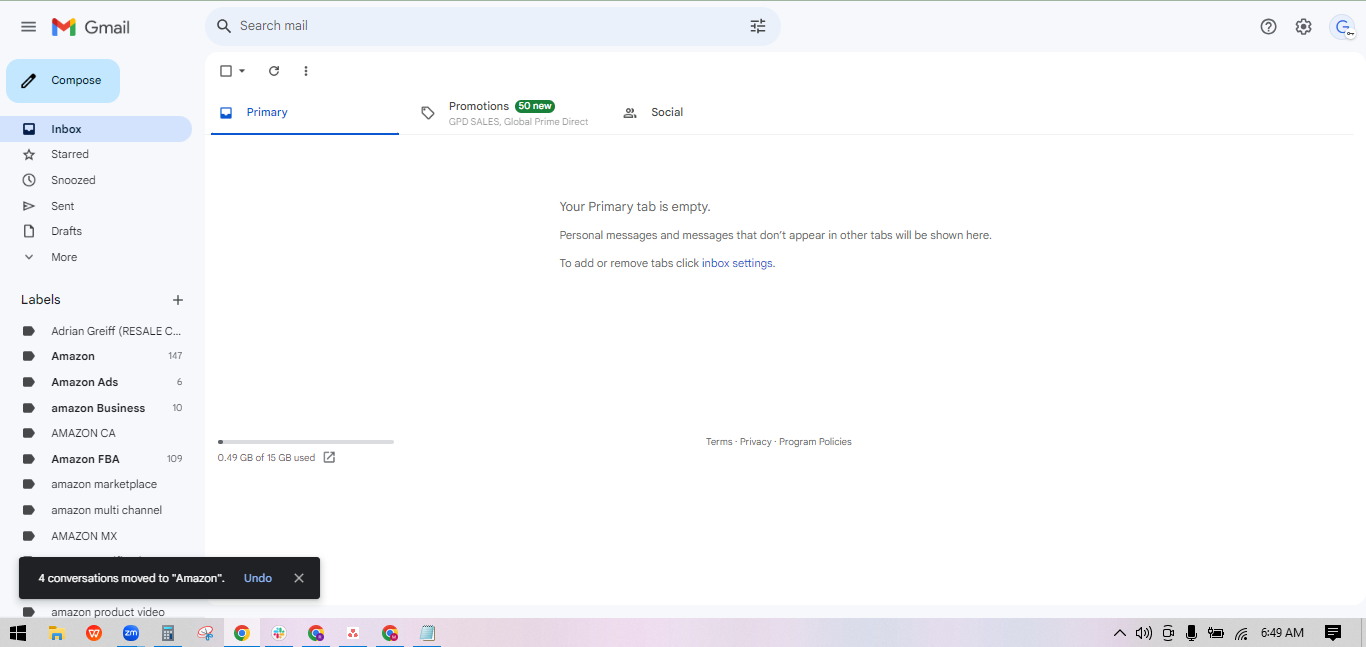Open the Action Center notifications icon
The image size is (1366, 647).
(1333, 633)
